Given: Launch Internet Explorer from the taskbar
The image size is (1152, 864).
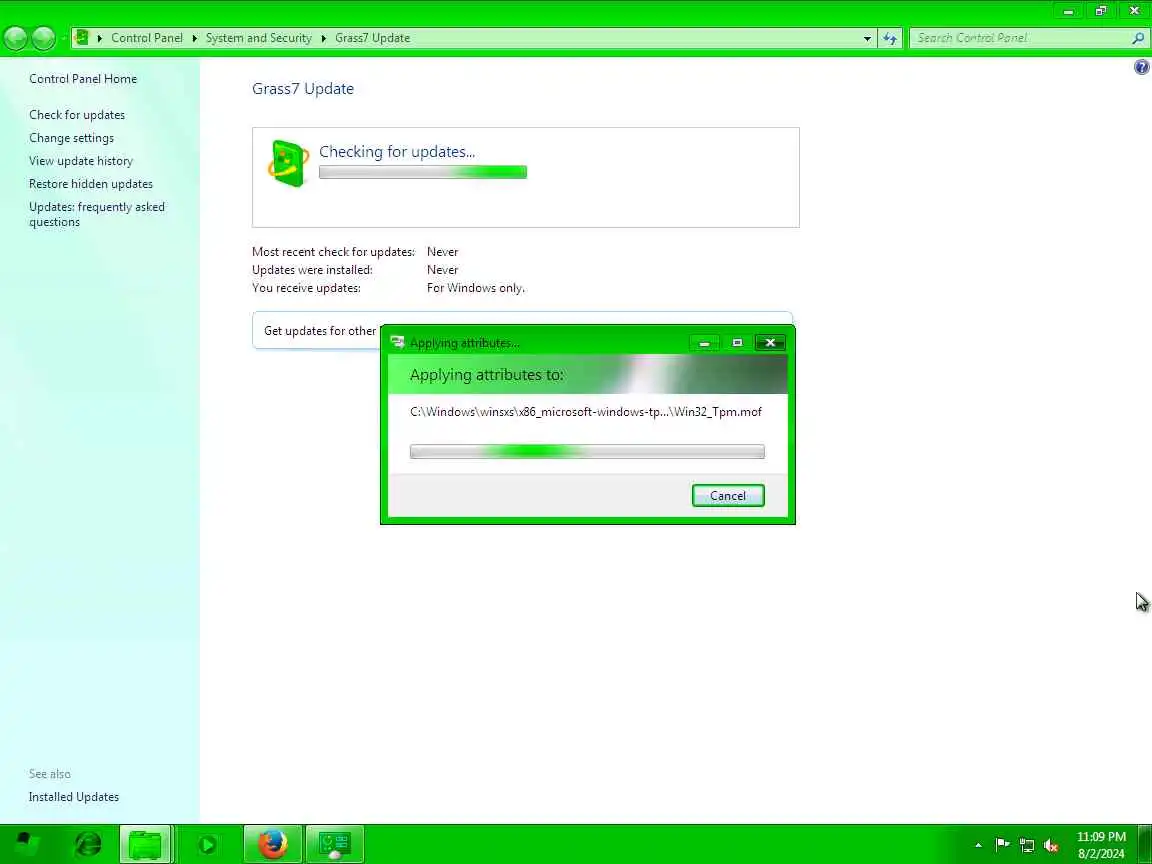Looking at the screenshot, I should (x=88, y=844).
